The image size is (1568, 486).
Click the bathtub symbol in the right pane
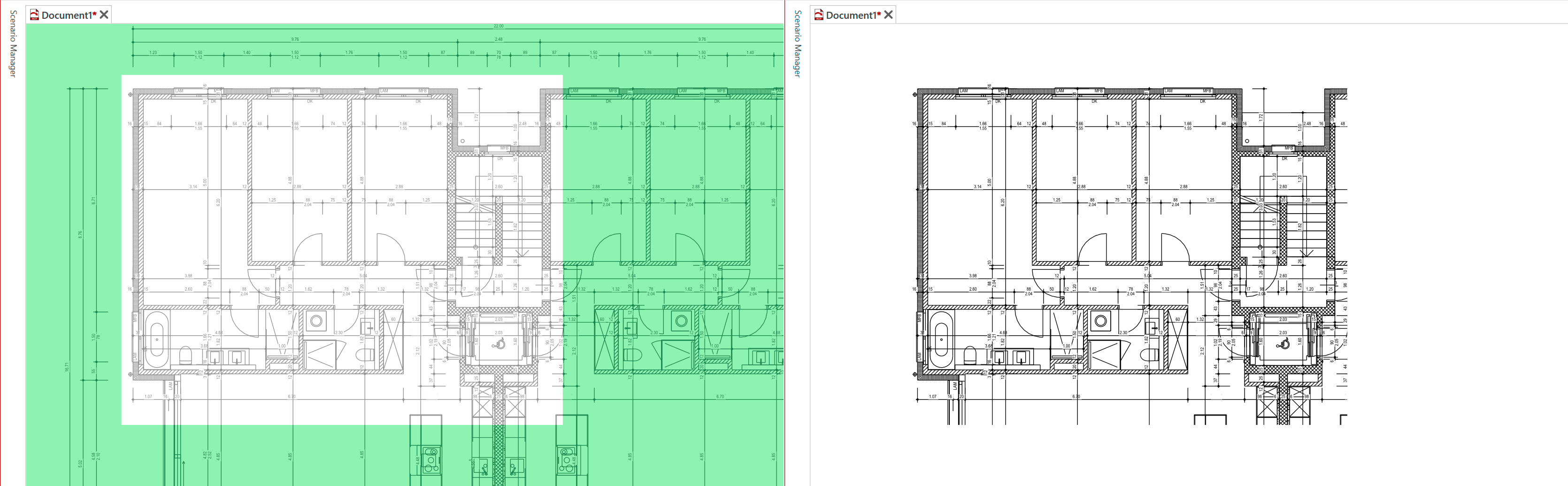tap(942, 340)
